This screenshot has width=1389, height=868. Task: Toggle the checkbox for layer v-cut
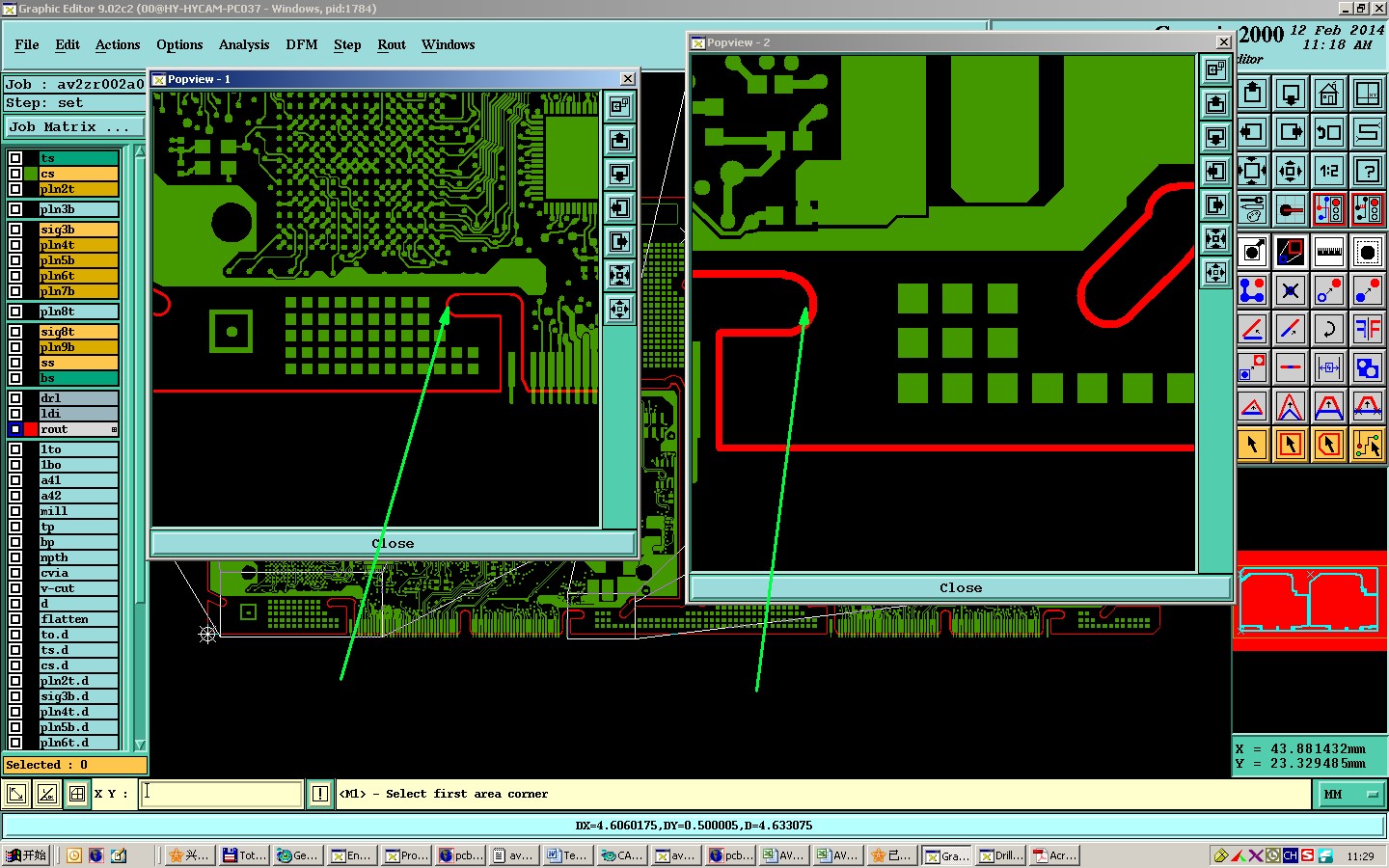pyautogui.click(x=15, y=588)
